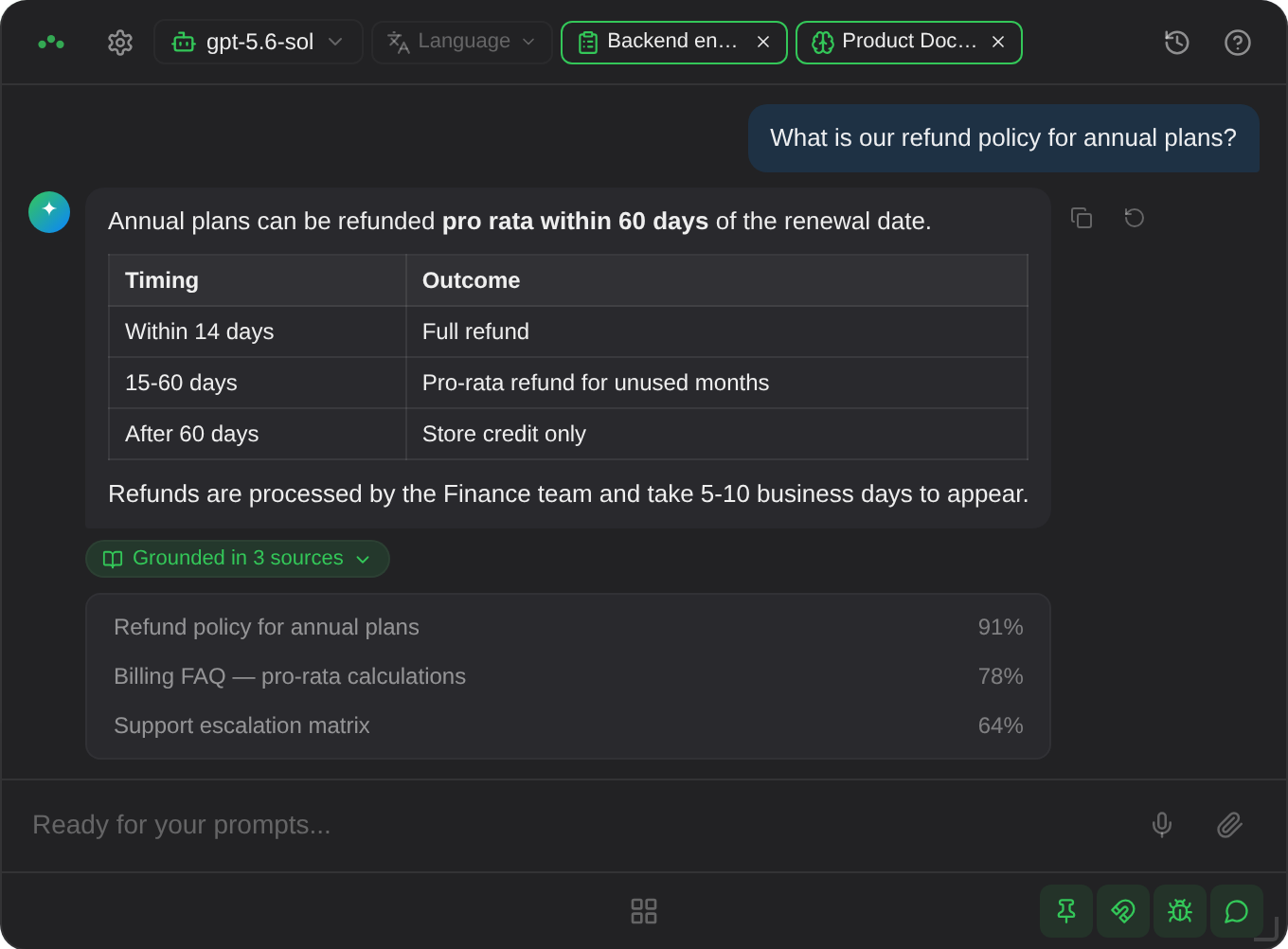1288x949 pixels.
Task: Open the apps grid icon
Action: (644, 911)
